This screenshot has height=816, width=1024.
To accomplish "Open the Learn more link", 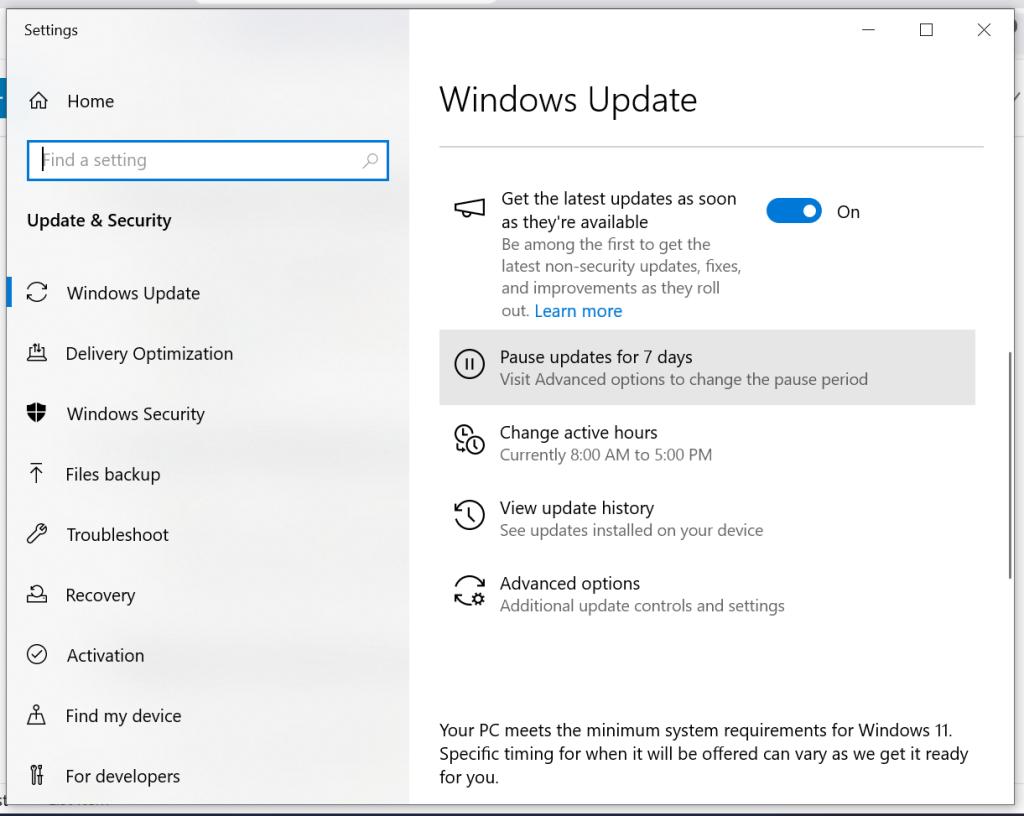I will click(x=578, y=311).
